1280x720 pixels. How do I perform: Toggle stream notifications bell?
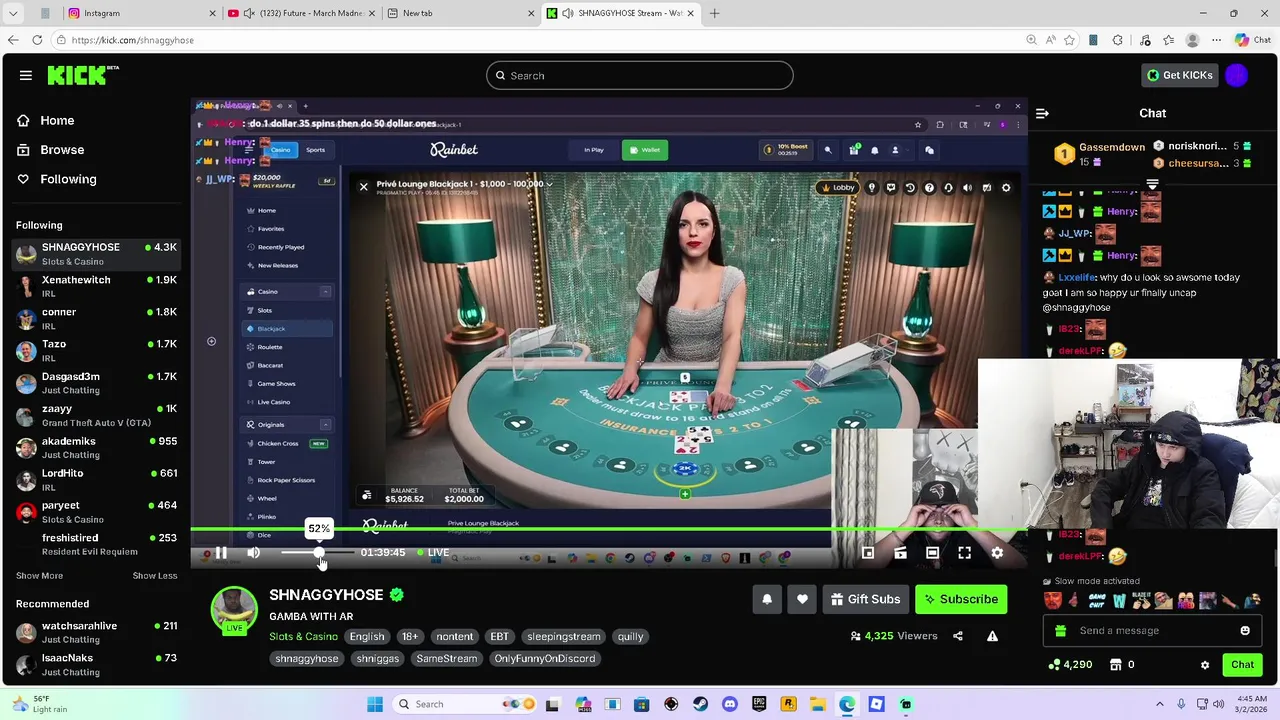click(767, 599)
